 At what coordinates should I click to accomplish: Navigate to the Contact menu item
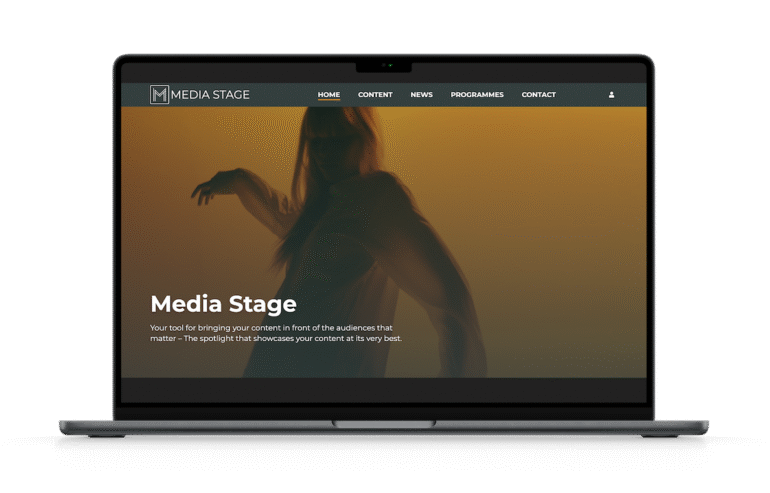coord(539,95)
